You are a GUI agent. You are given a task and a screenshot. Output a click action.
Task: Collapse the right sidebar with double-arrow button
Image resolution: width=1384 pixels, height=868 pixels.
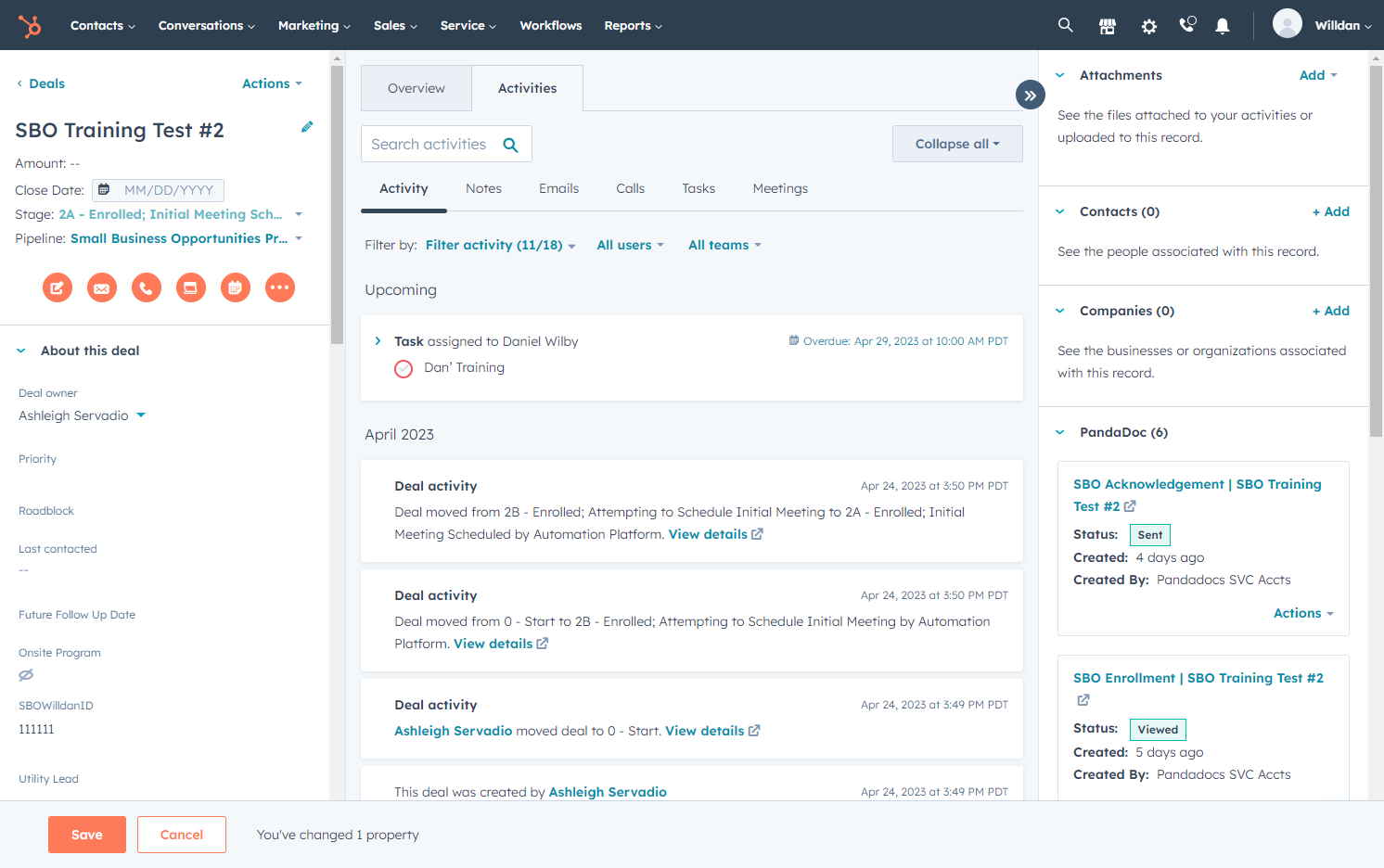(1031, 95)
